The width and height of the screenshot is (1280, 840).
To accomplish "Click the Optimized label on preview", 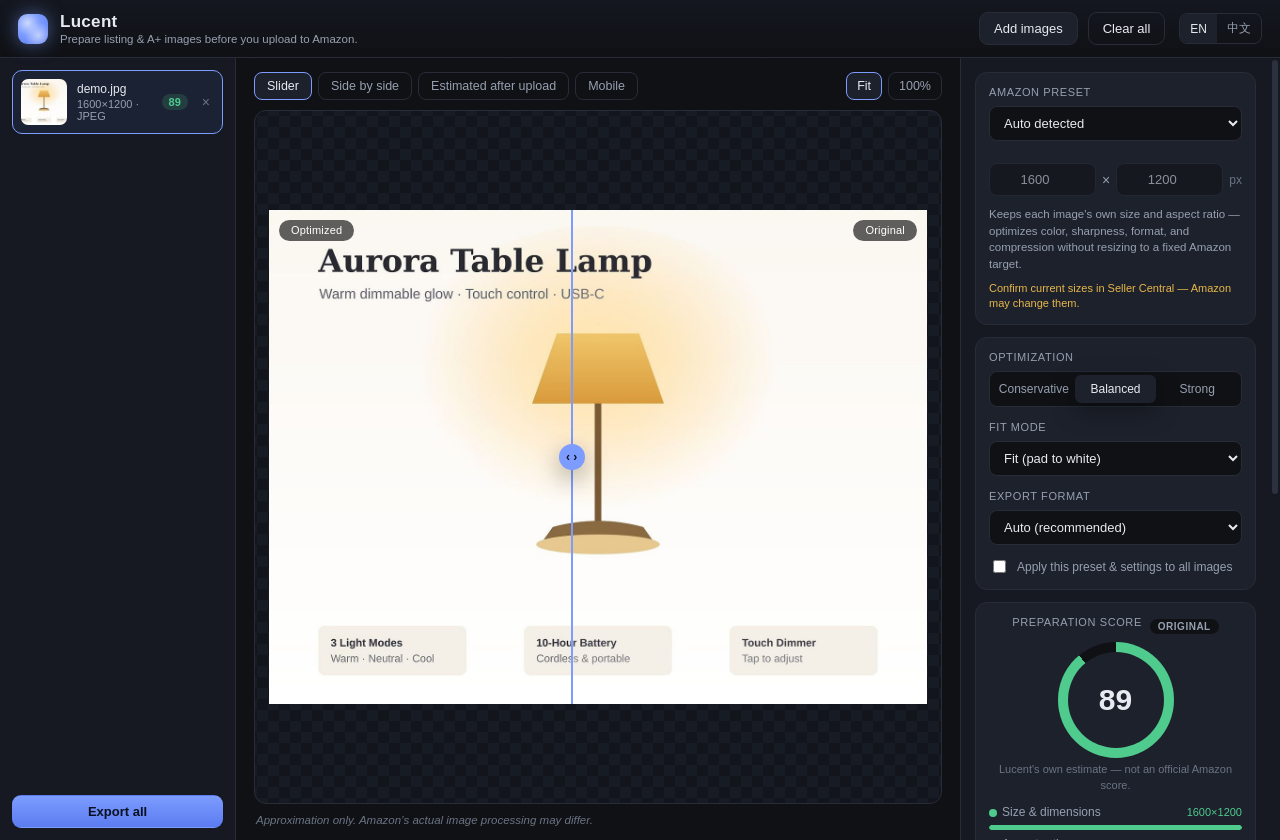I will click(x=316, y=230).
